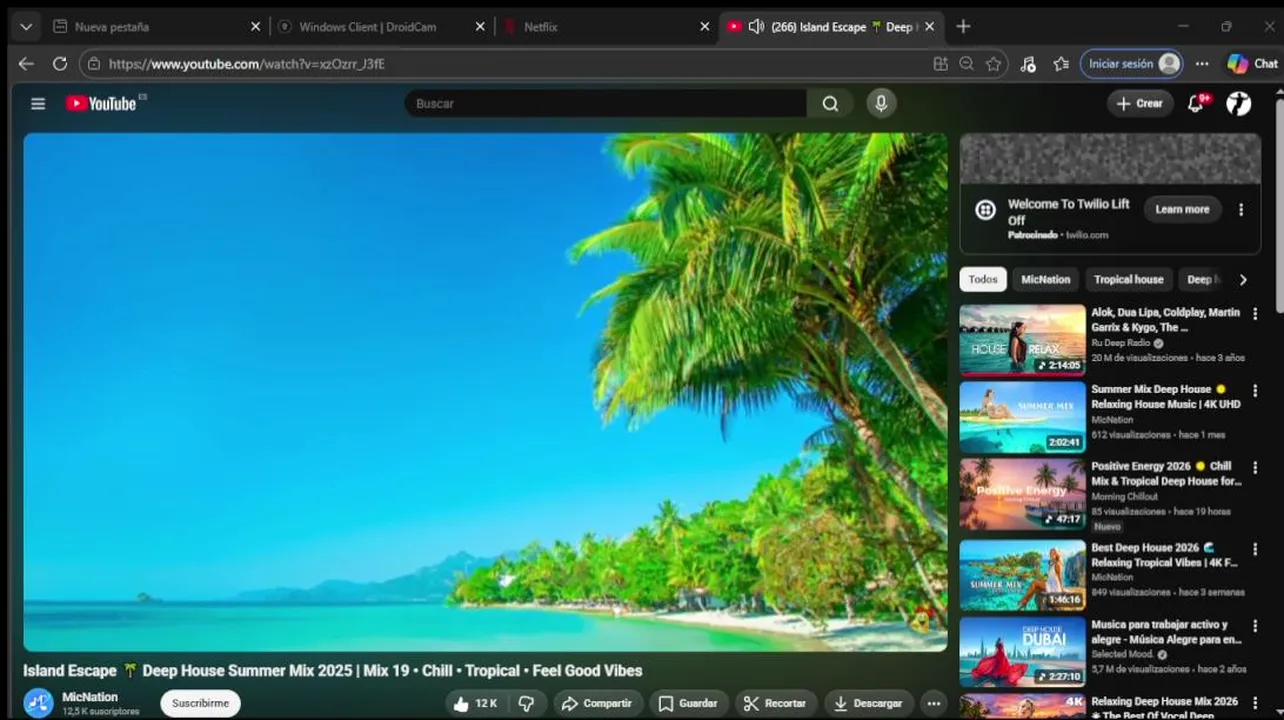1284x720 pixels.
Task: Select the MicNation filter chip
Action: [1045, 280]
